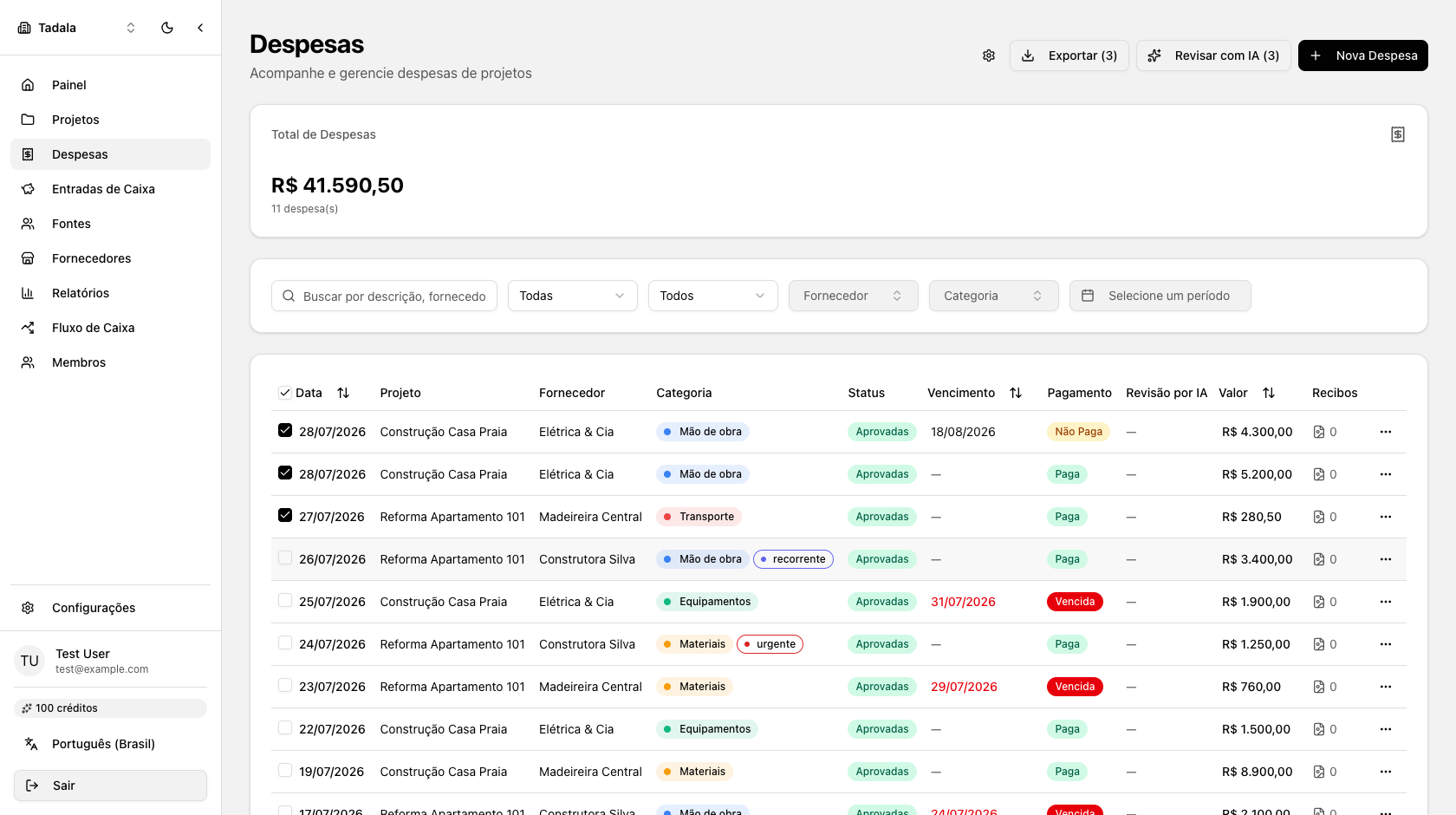The height and width of the screenshot is (815, 1456).
Task: Open receipts icon for R$ 1.900,00 row
Action: coord(1319,602)
